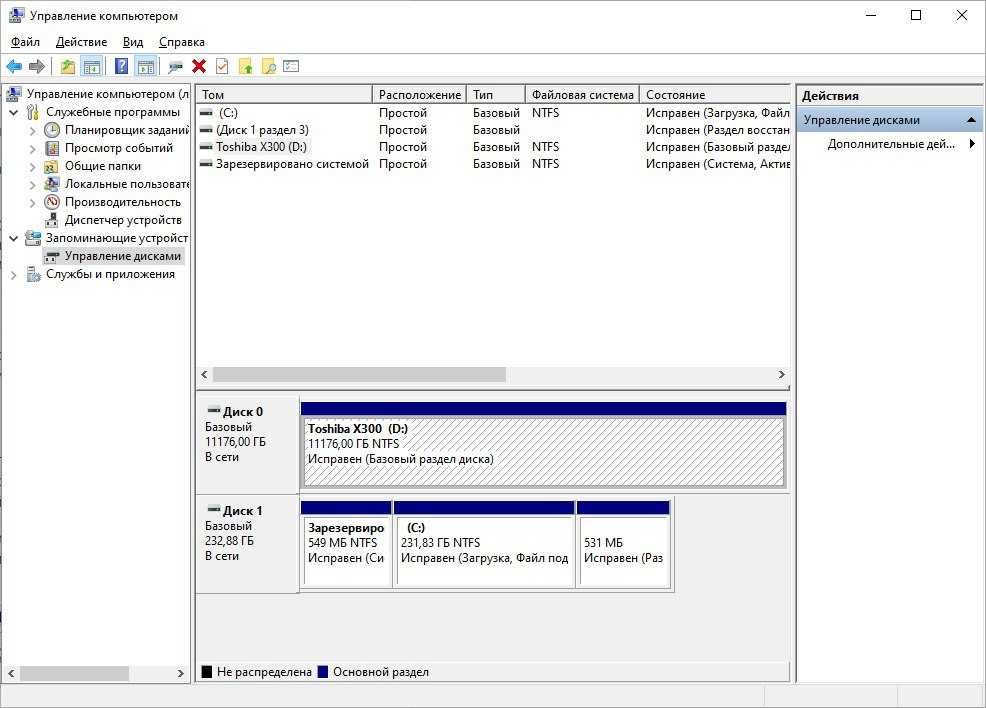986x708 pixels.
Task: Toggle the console tree show/hide icon
Action: coord(92,67)
